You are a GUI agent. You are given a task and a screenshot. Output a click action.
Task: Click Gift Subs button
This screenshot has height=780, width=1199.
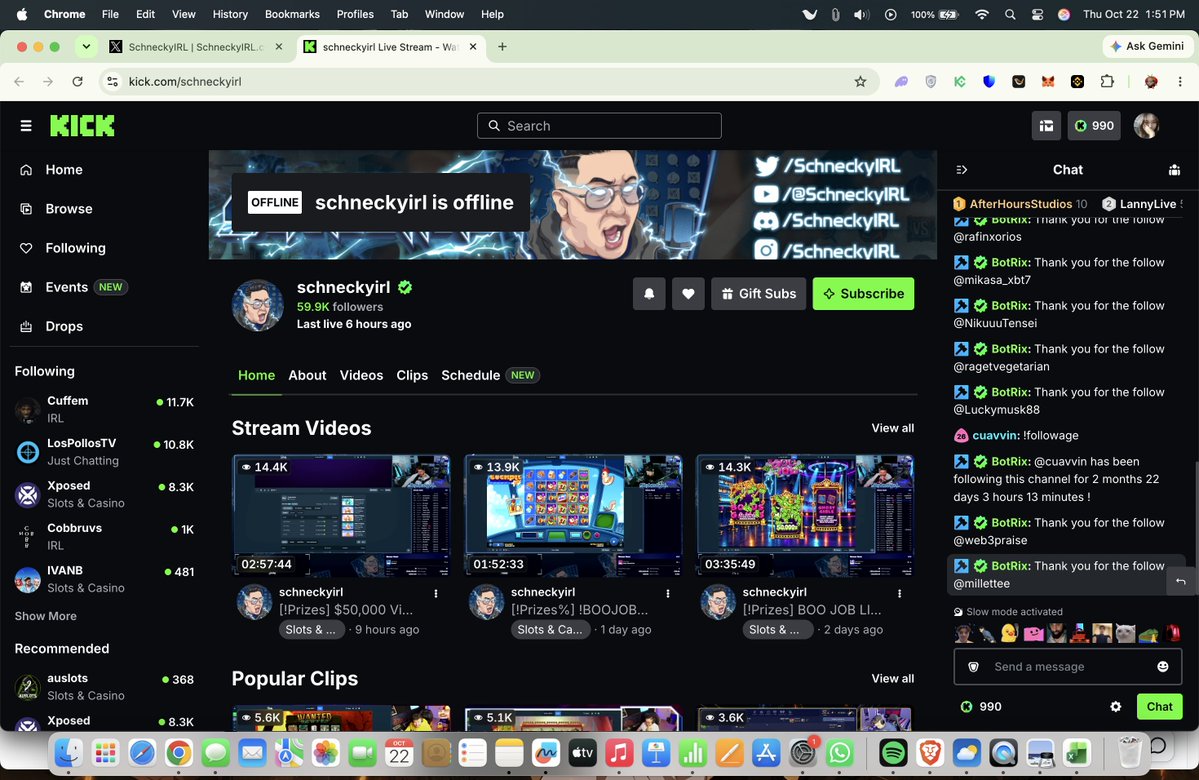(759, 294)
